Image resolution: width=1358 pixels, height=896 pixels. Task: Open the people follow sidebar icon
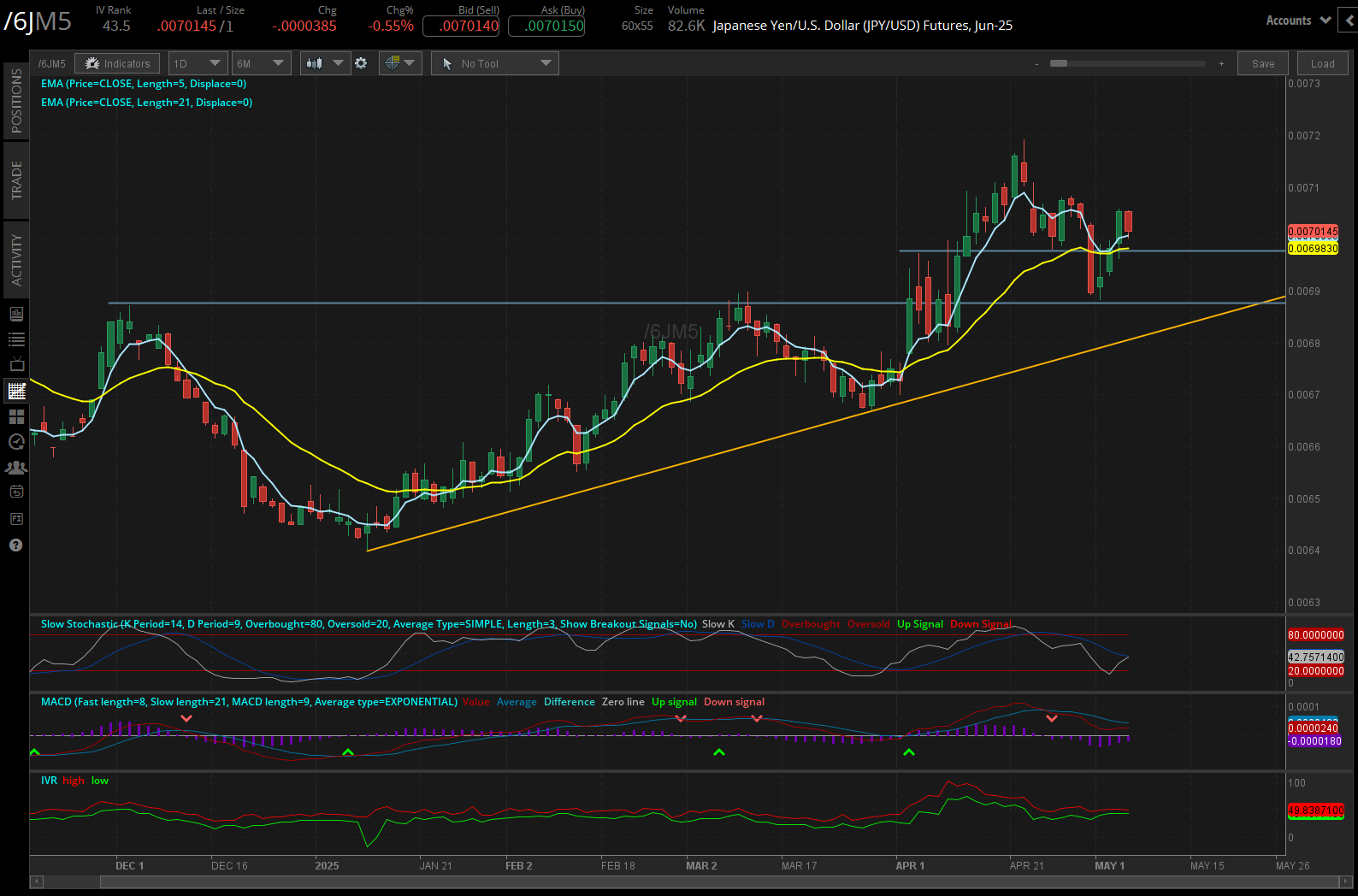16,468
